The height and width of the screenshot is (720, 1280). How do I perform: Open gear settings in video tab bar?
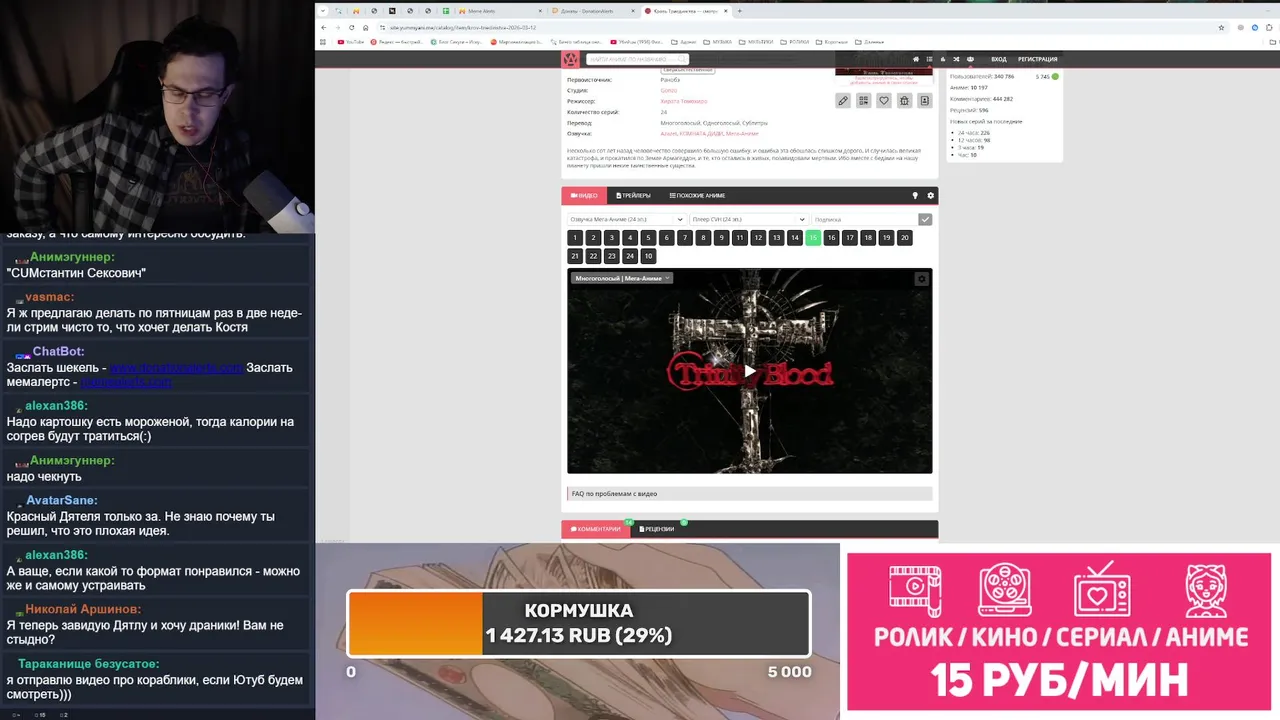930,196
